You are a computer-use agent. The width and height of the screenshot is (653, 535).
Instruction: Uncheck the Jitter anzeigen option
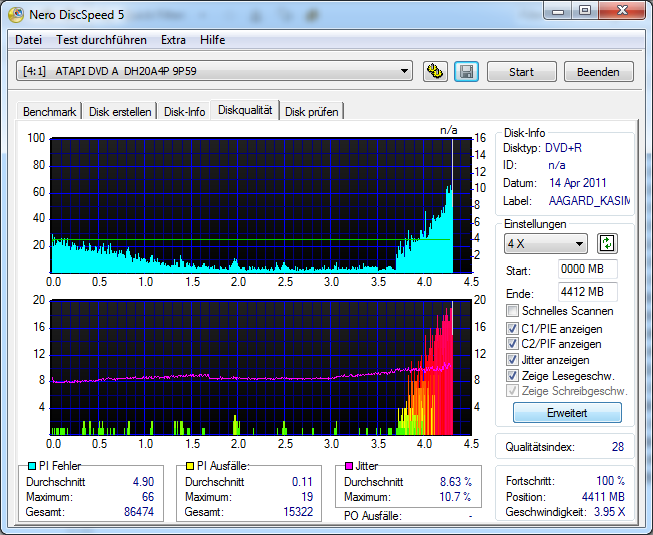point(513,360)
